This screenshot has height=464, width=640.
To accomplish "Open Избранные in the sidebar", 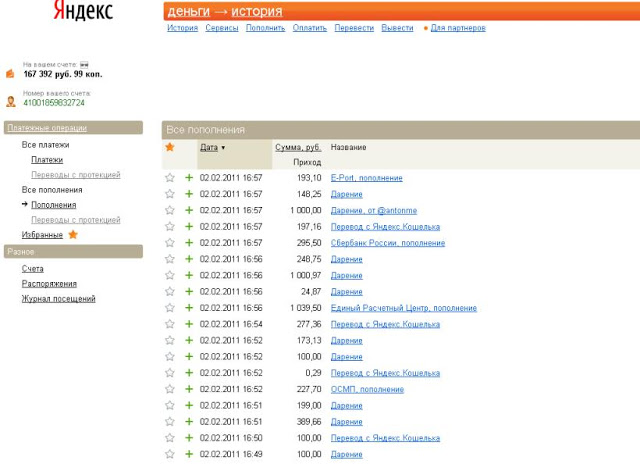I will (42, 235).
